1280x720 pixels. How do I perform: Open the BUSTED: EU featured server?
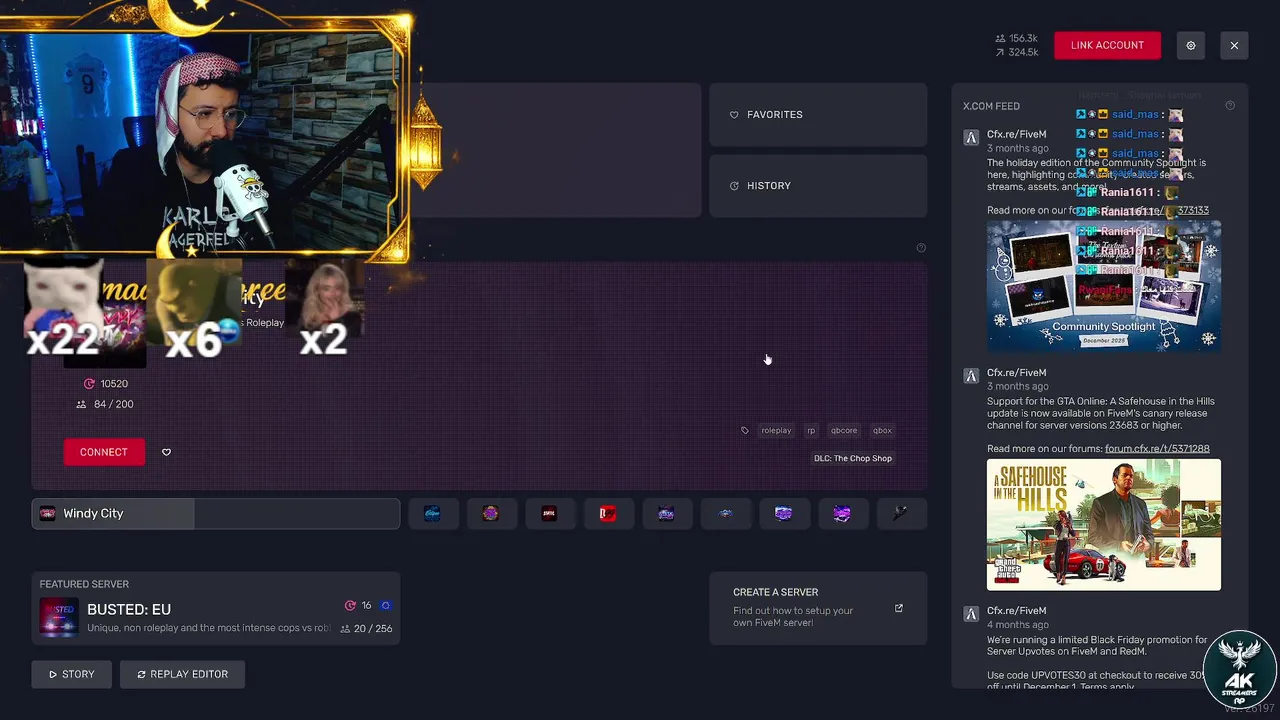click(216, 608)
